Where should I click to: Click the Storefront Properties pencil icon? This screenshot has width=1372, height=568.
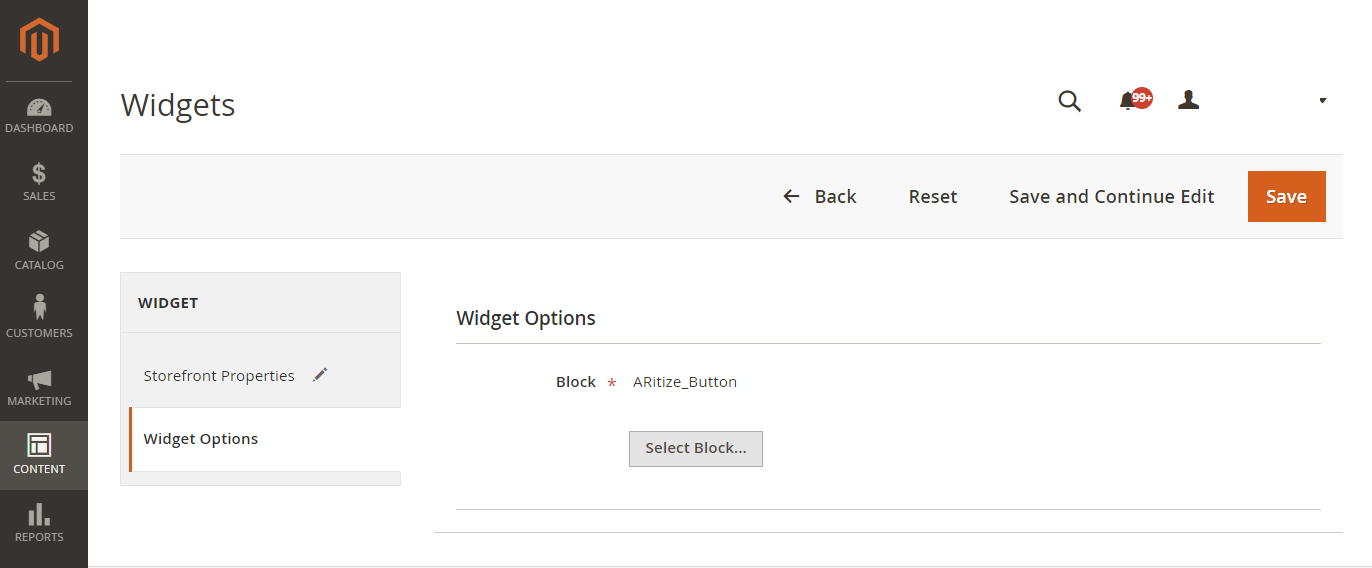pos(320,375)
